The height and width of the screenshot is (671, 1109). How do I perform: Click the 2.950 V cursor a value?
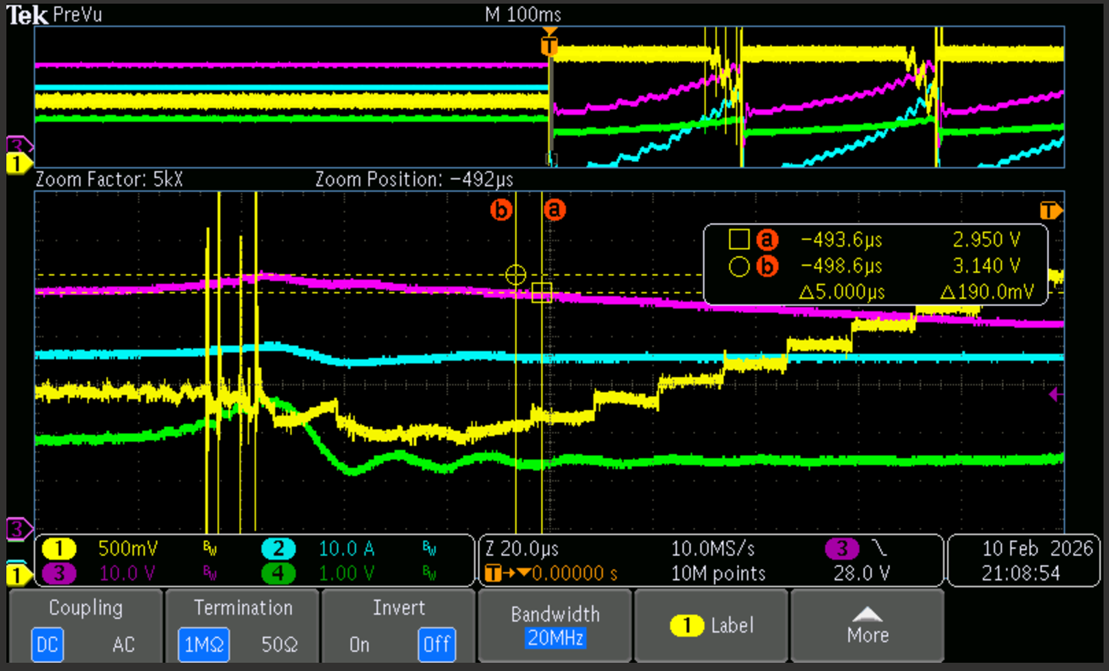(987, 240)
